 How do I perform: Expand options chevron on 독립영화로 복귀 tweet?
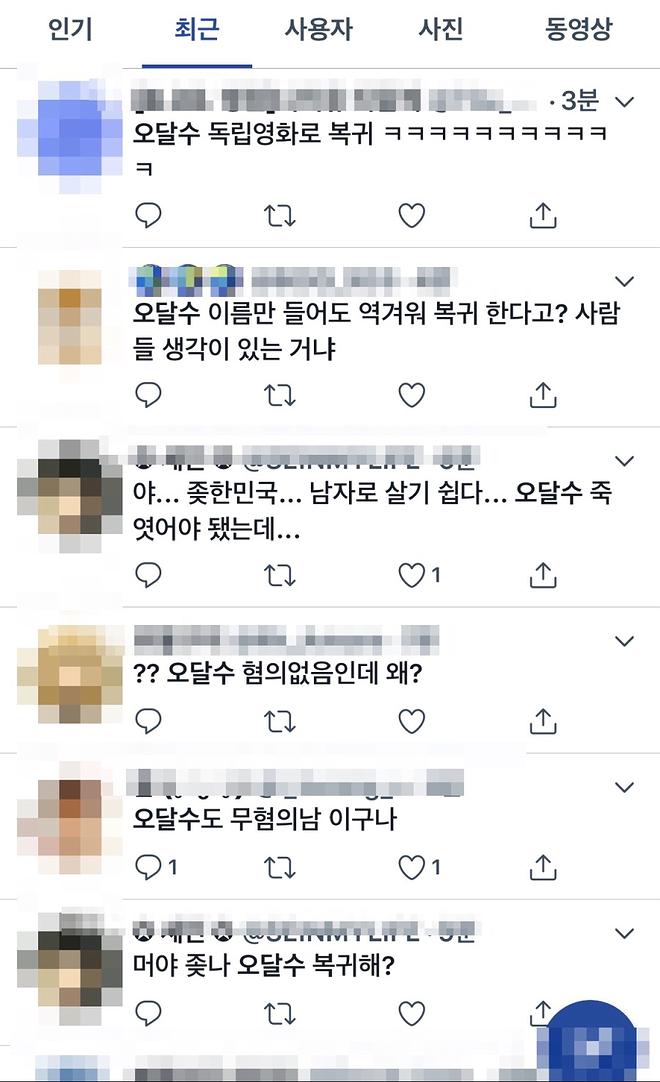pyautogui.click(x=624, y=102)
